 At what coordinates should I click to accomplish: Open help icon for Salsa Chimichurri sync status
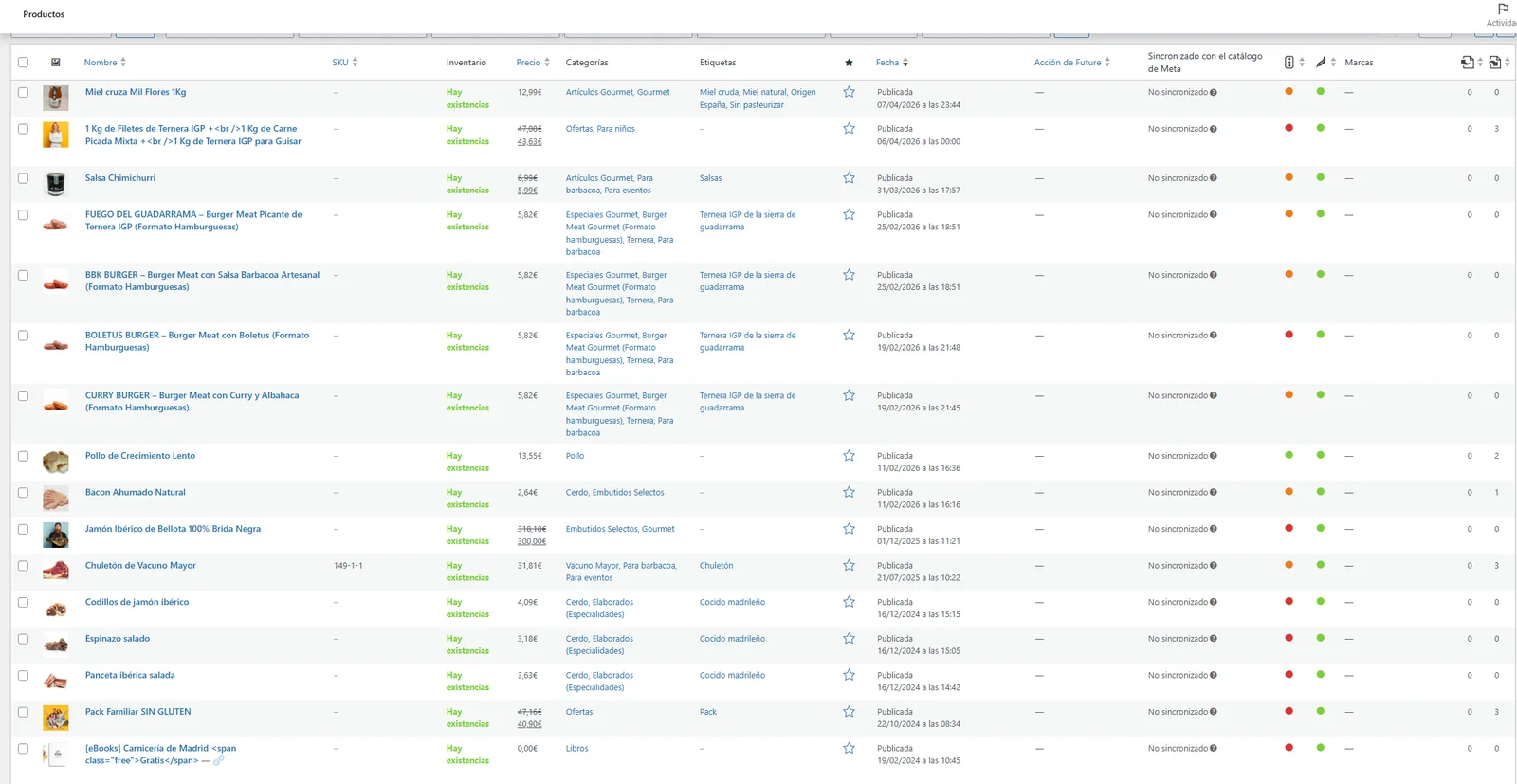1214,178
